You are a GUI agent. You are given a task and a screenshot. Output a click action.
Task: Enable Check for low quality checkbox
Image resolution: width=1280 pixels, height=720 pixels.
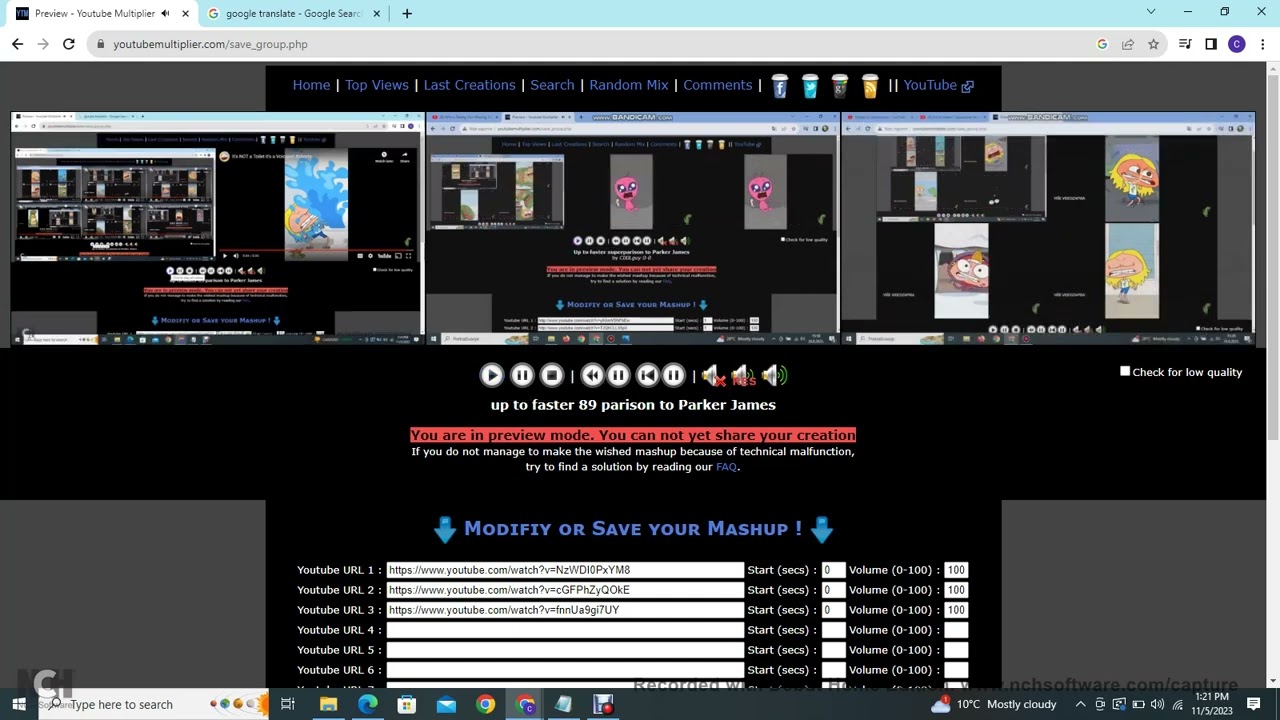[1125, 371]
